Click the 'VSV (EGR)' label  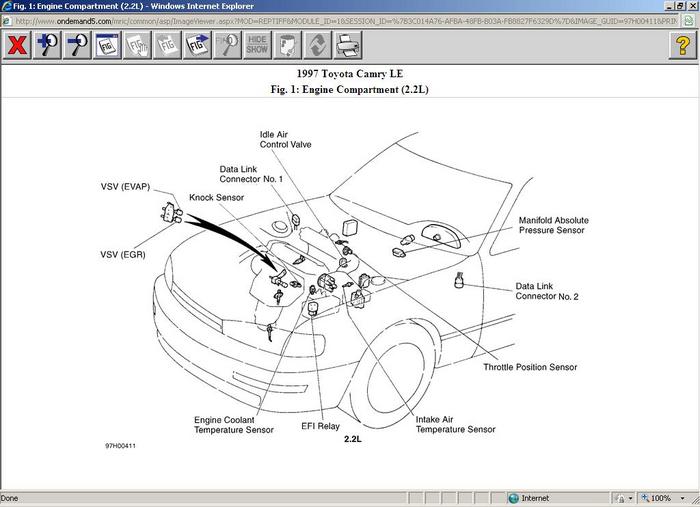(x=123, y=254)
